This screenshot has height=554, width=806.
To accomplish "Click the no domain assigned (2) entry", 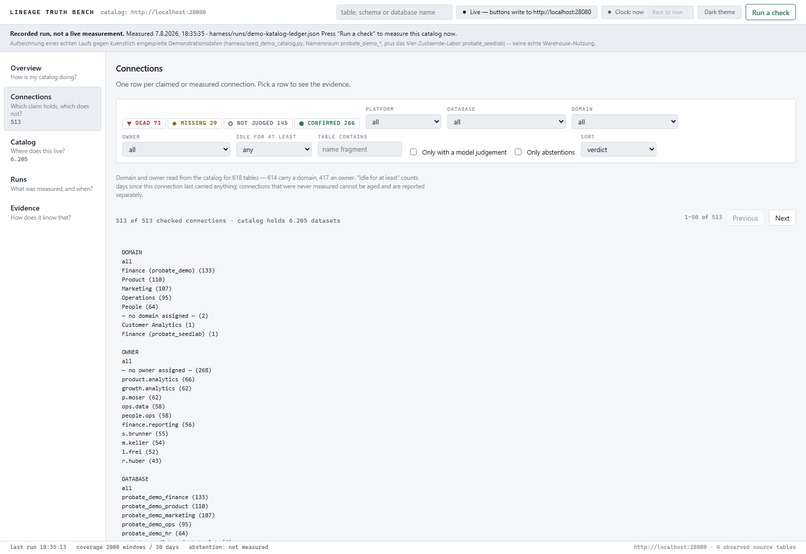I will click(x=164, y=316).
